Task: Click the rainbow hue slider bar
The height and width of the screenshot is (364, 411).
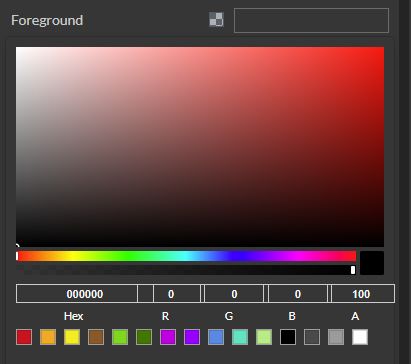Action: click(x=186, y=256)
